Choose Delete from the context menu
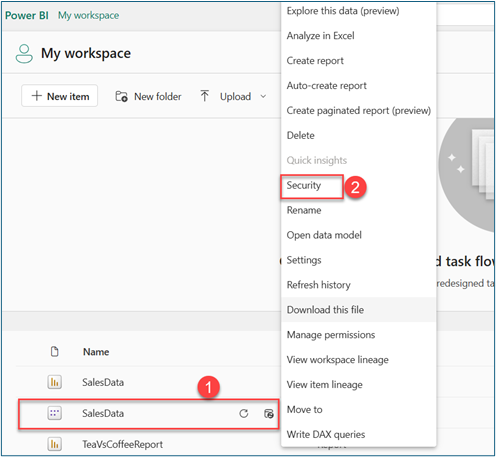This screenshot has width=496, height=457. click(300, 135)
